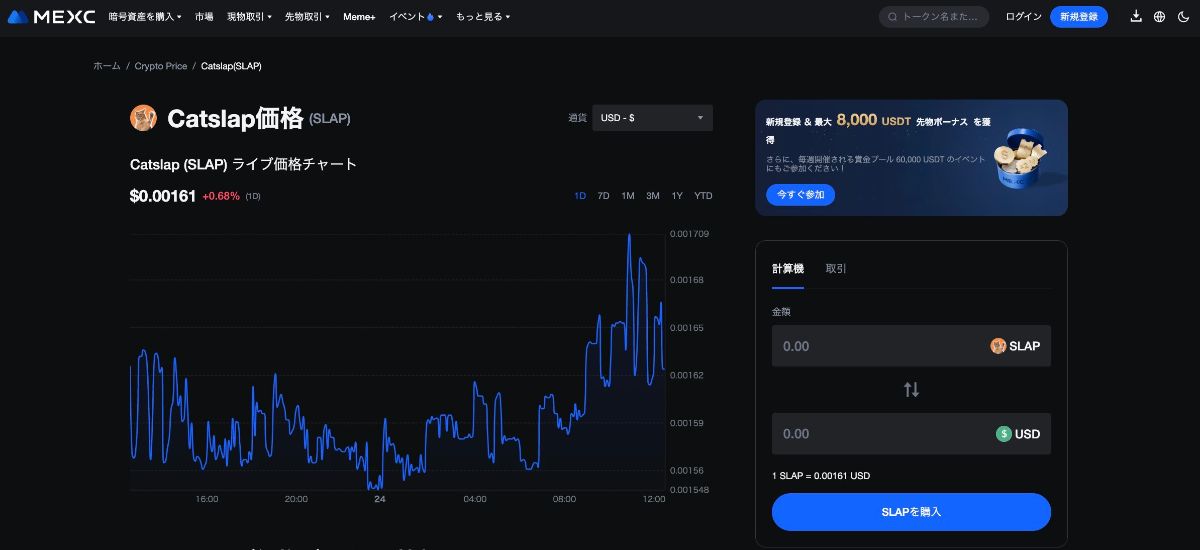Open the Crypto Price breadcrumb link
Image resolution: width=1200 pixels, height=550 pixels.
pos(161,66)
